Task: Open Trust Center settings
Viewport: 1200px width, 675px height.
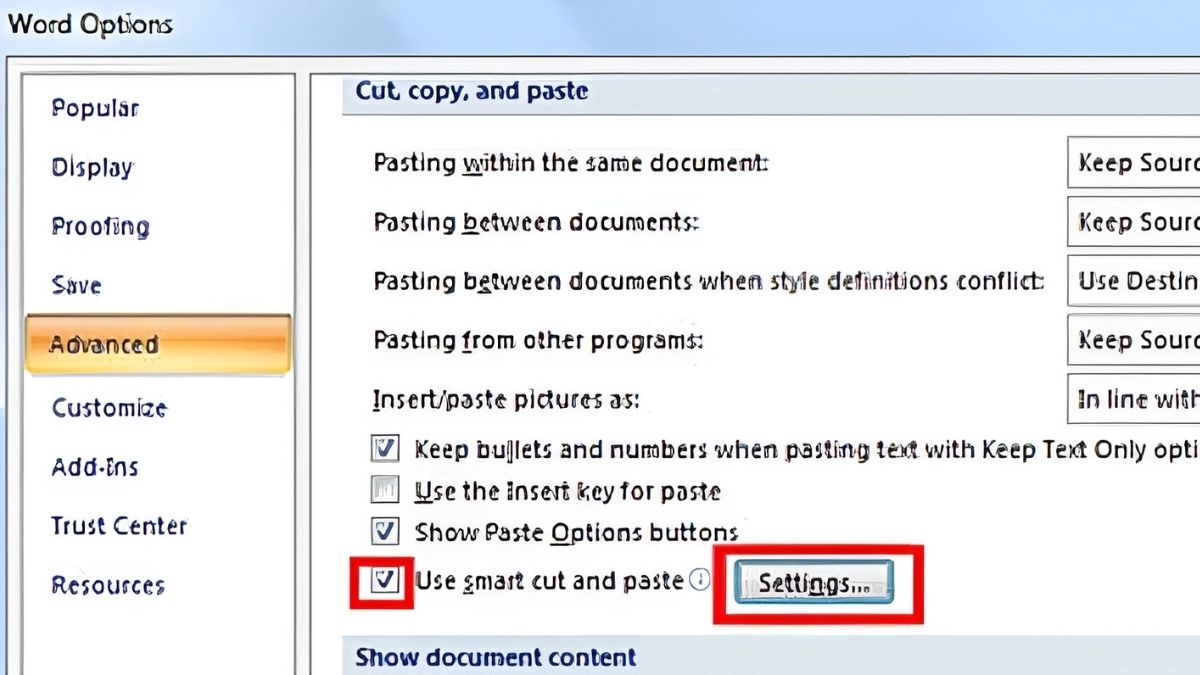Action: point(119,526)
